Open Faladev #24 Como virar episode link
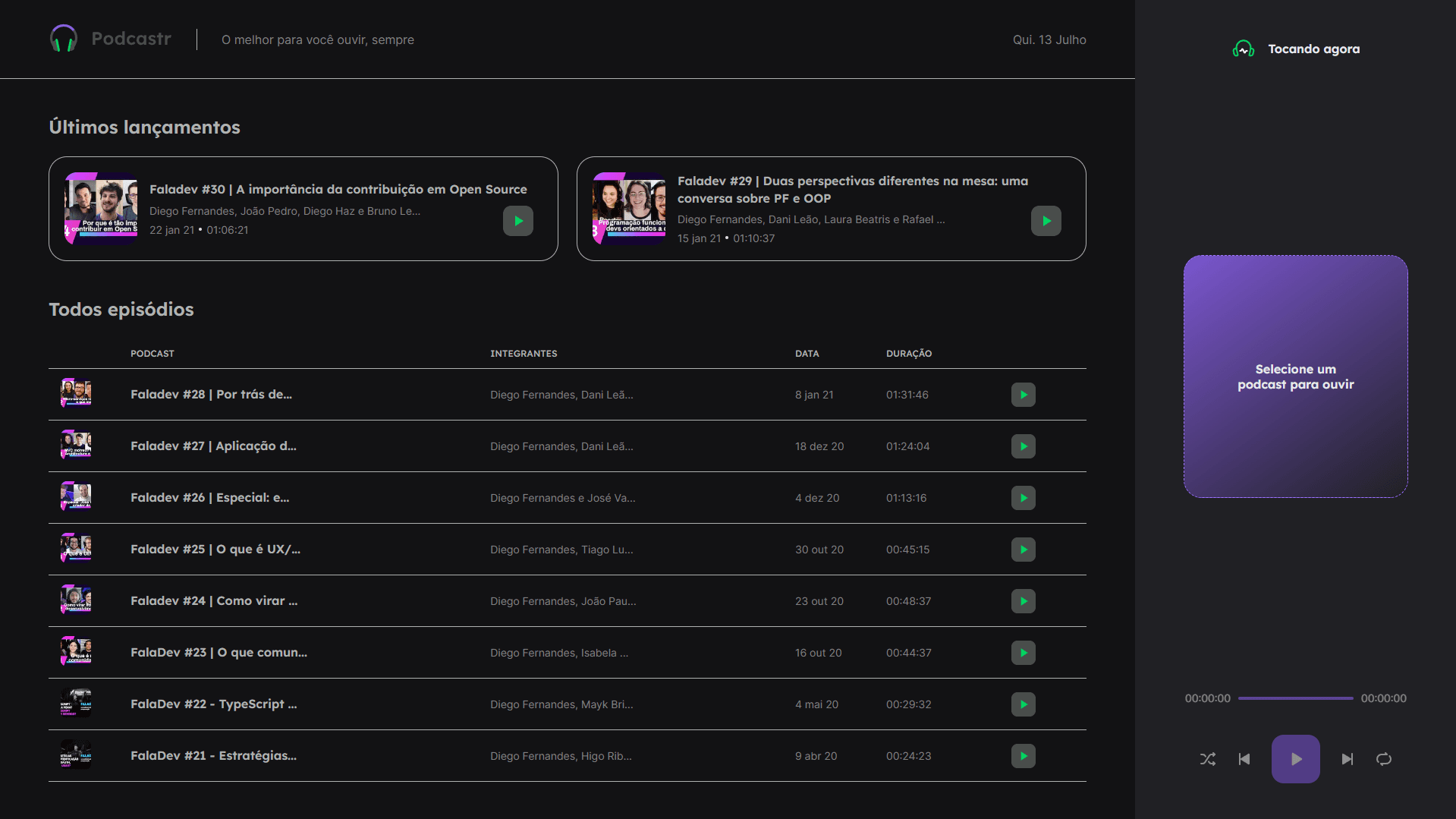This screenshot has height=819, width=1456. tap(214, 601)
